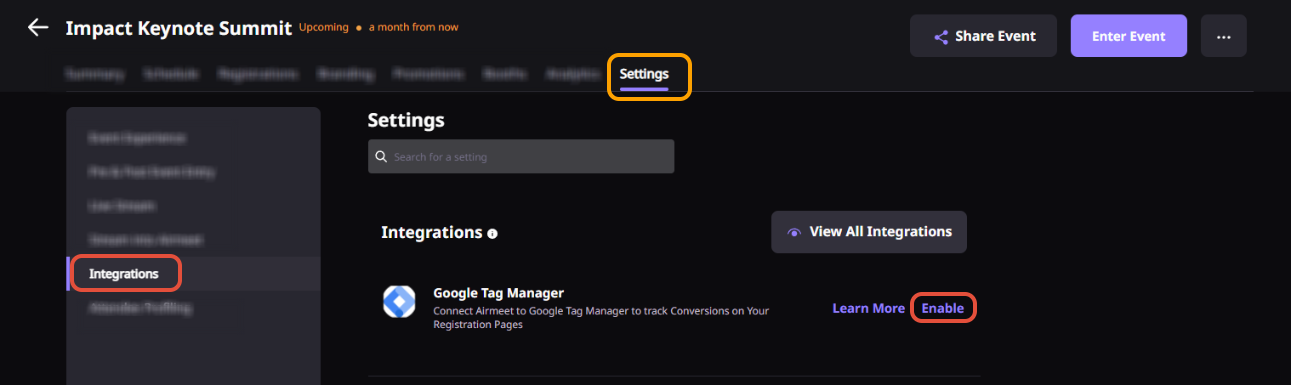The width and height of the screenshot is (1291, 385).
Task: Click the Enter Event button
Action: [1128, 36]
